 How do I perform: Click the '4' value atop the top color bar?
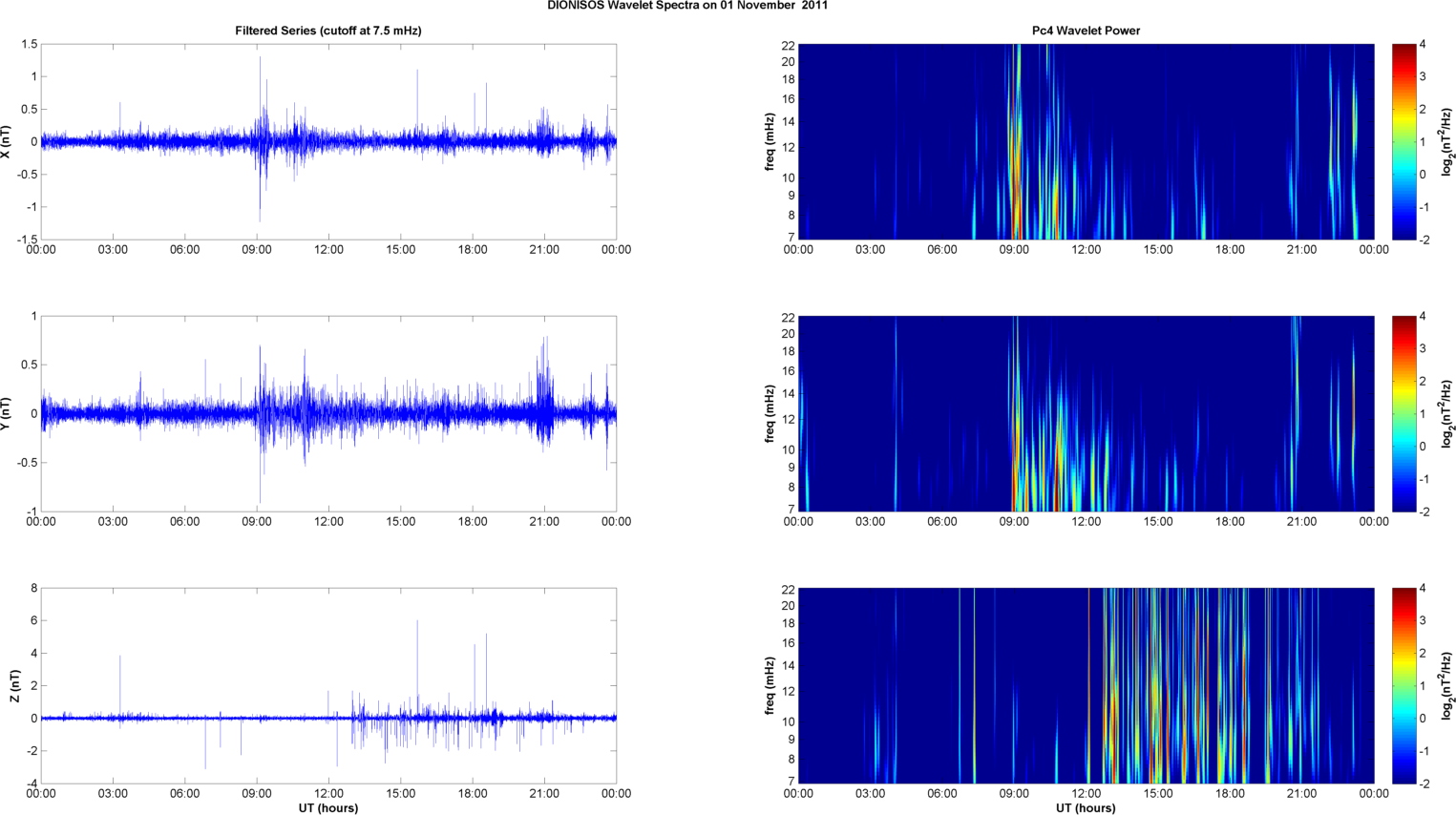[1423, 45]
